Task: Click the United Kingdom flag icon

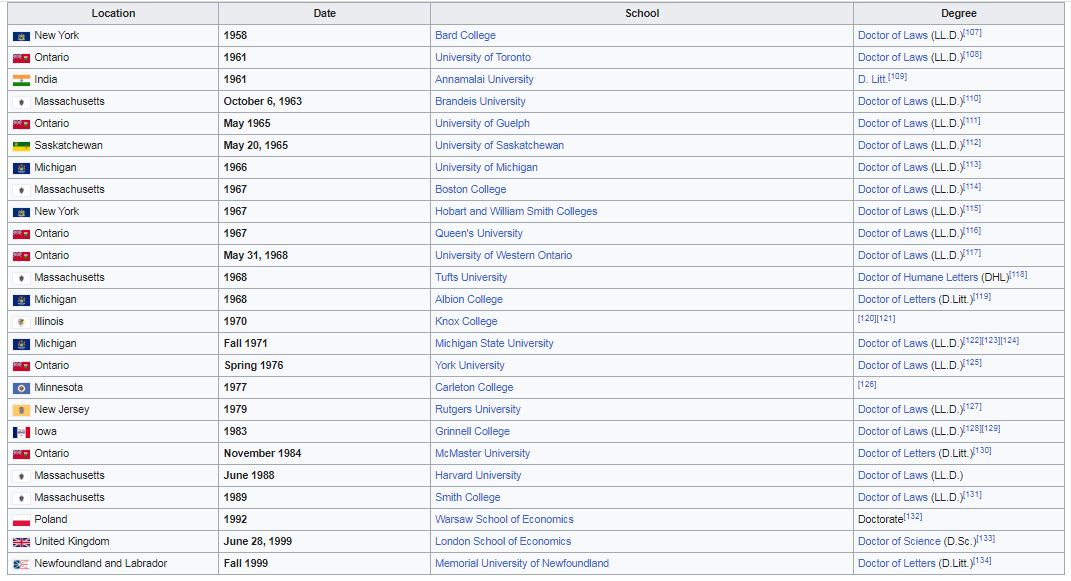Action: (21, 542)
